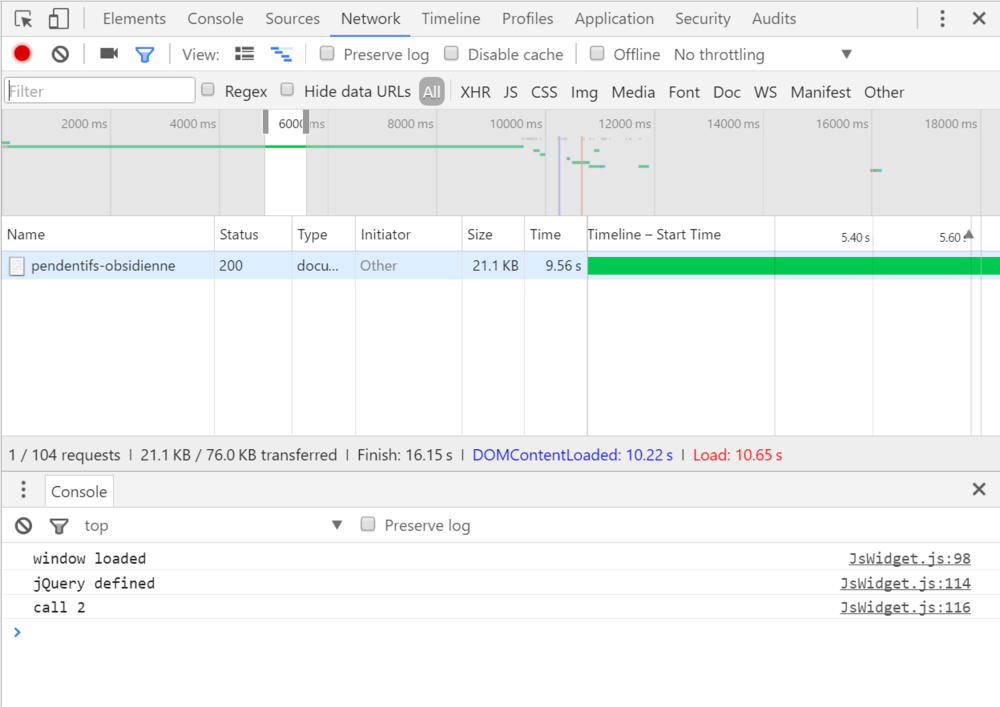Sort by the Time column header
1000x707 pixels.
555,235
